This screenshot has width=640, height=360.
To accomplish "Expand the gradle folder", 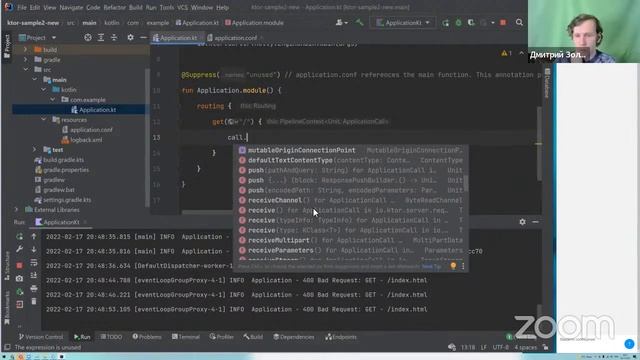I will 26,60.
